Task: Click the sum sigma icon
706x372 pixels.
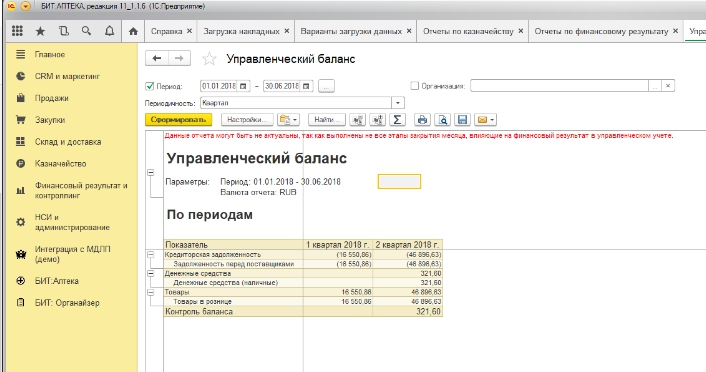Action: (397, 120)
